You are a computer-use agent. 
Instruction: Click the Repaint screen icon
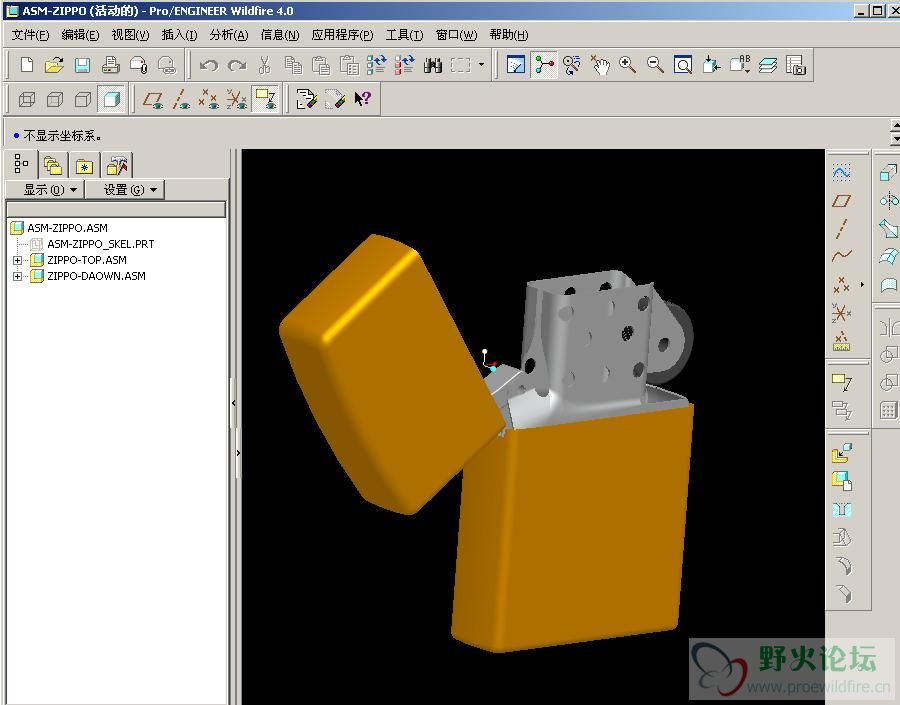tap(515, 65)
